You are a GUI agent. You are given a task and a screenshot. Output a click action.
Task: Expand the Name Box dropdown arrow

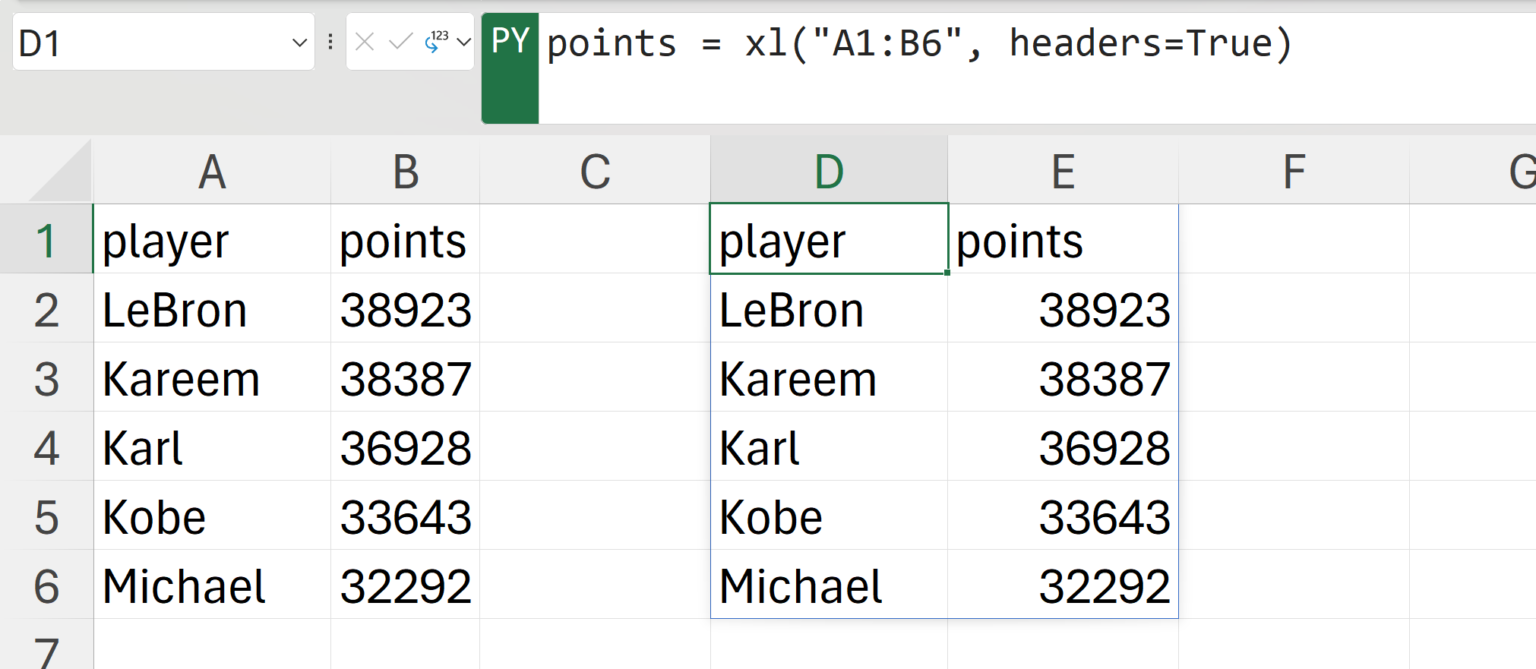[x=299, y=43]
